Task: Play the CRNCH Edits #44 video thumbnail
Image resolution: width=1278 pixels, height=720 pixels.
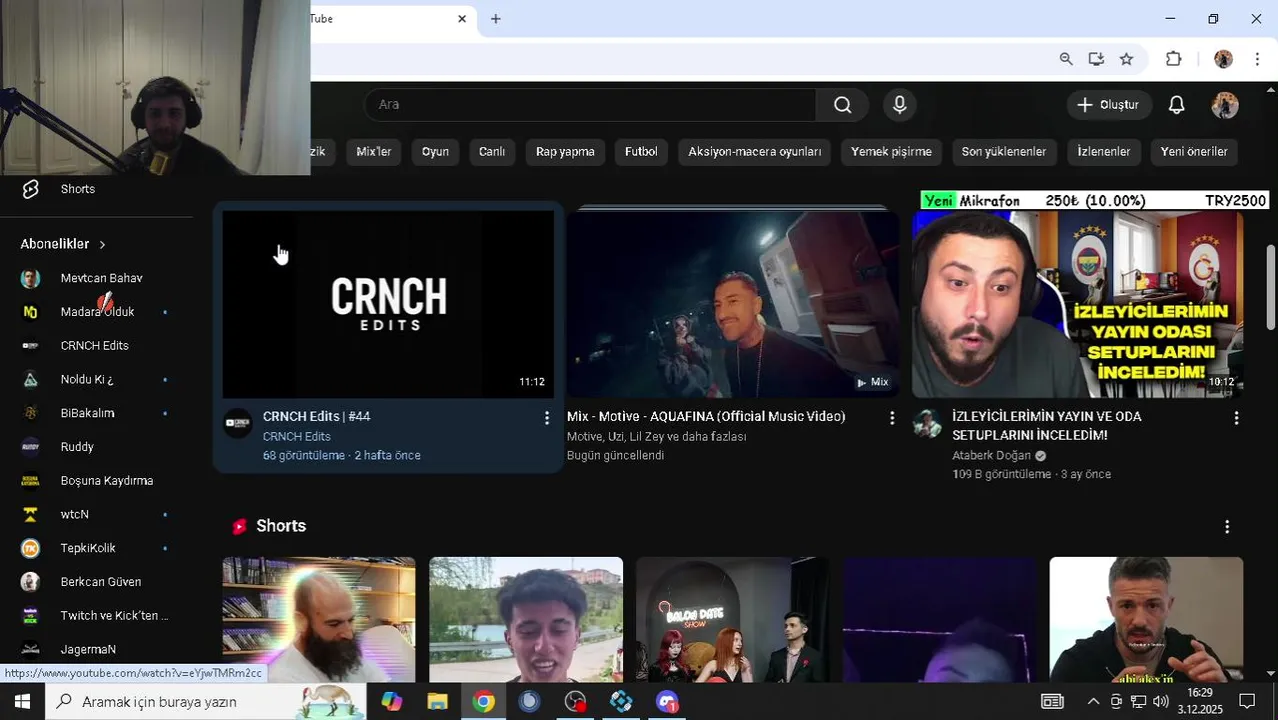Action: [388, 304]
